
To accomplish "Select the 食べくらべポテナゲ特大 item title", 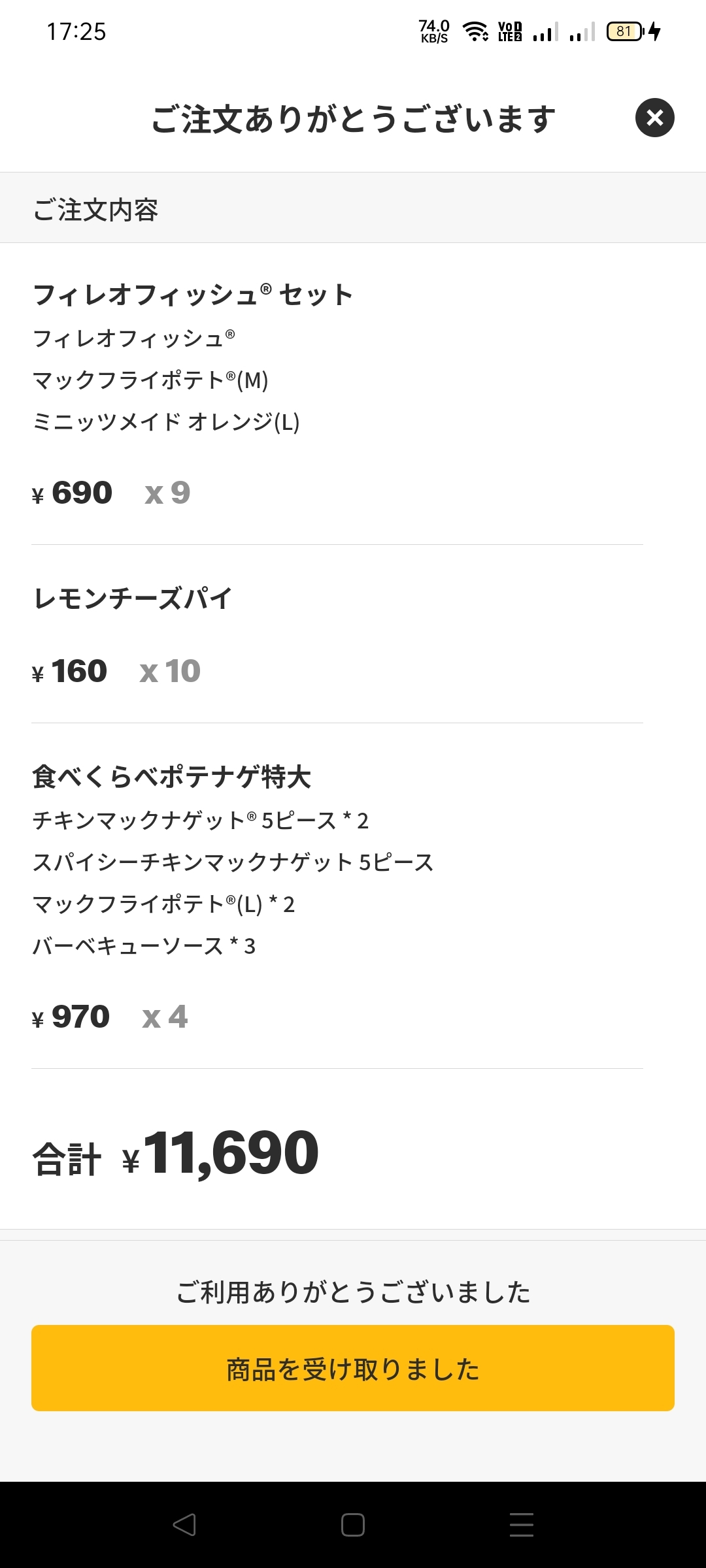I will (x=171, y=777).
